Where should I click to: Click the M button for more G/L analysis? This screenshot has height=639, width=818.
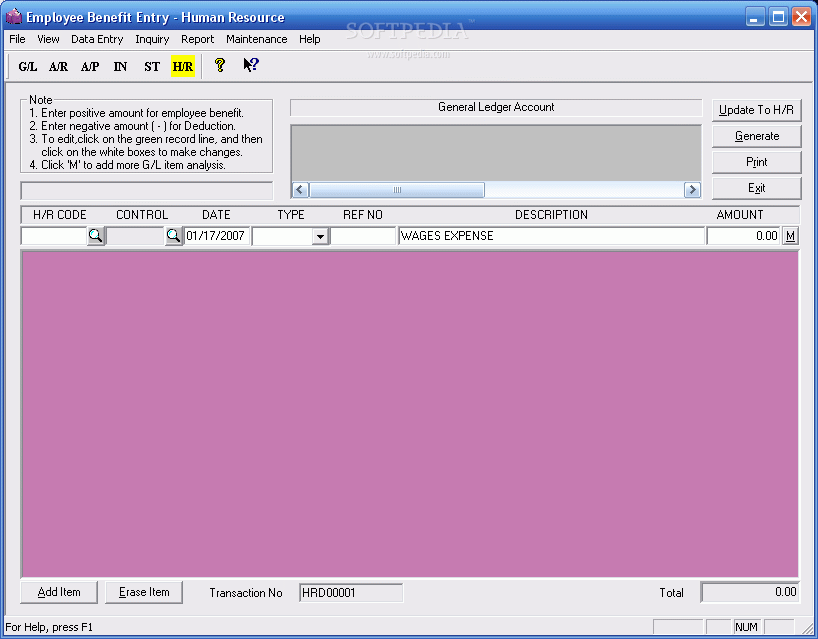coord(790,236)
